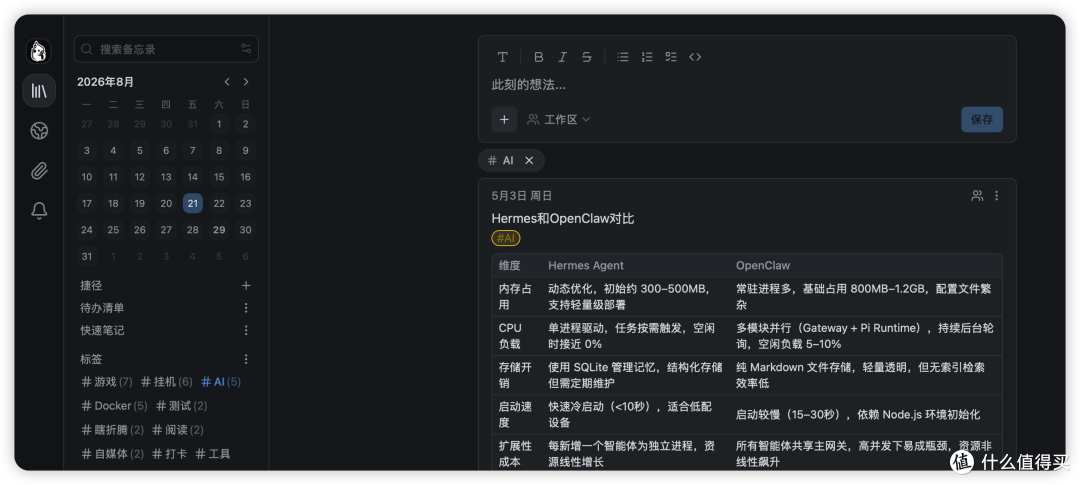The image size is (1080, 485).
Task: Open options menu for 快速笔记 shortcut
Action: 246,331
